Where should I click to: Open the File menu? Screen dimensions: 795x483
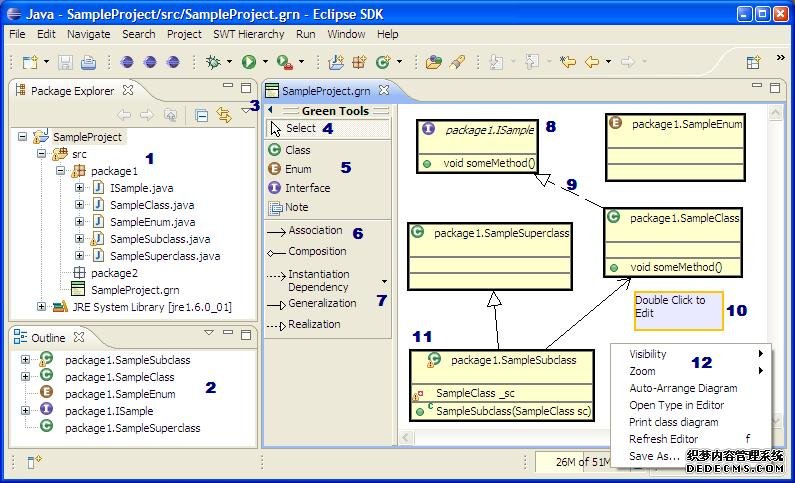pos(17,34)
